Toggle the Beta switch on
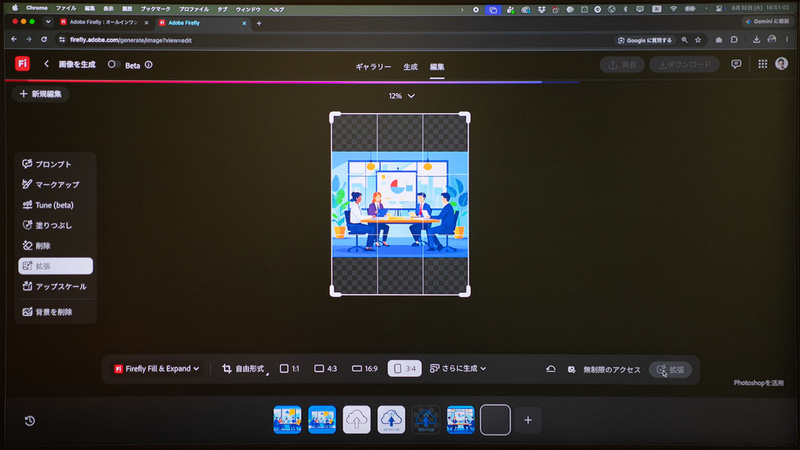The image size is (800, 450). click(113, 65)
